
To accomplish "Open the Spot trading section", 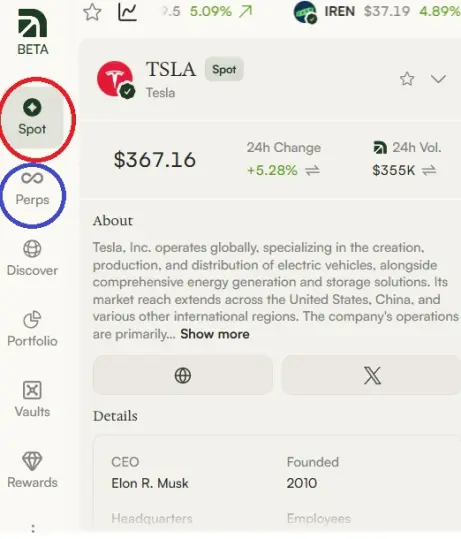I will click(32, 118).
